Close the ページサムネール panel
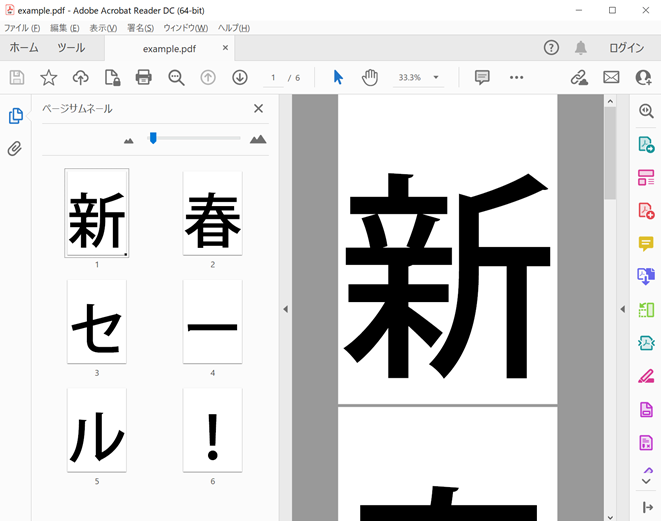This screenshot has width=661, height=521. 258,108
